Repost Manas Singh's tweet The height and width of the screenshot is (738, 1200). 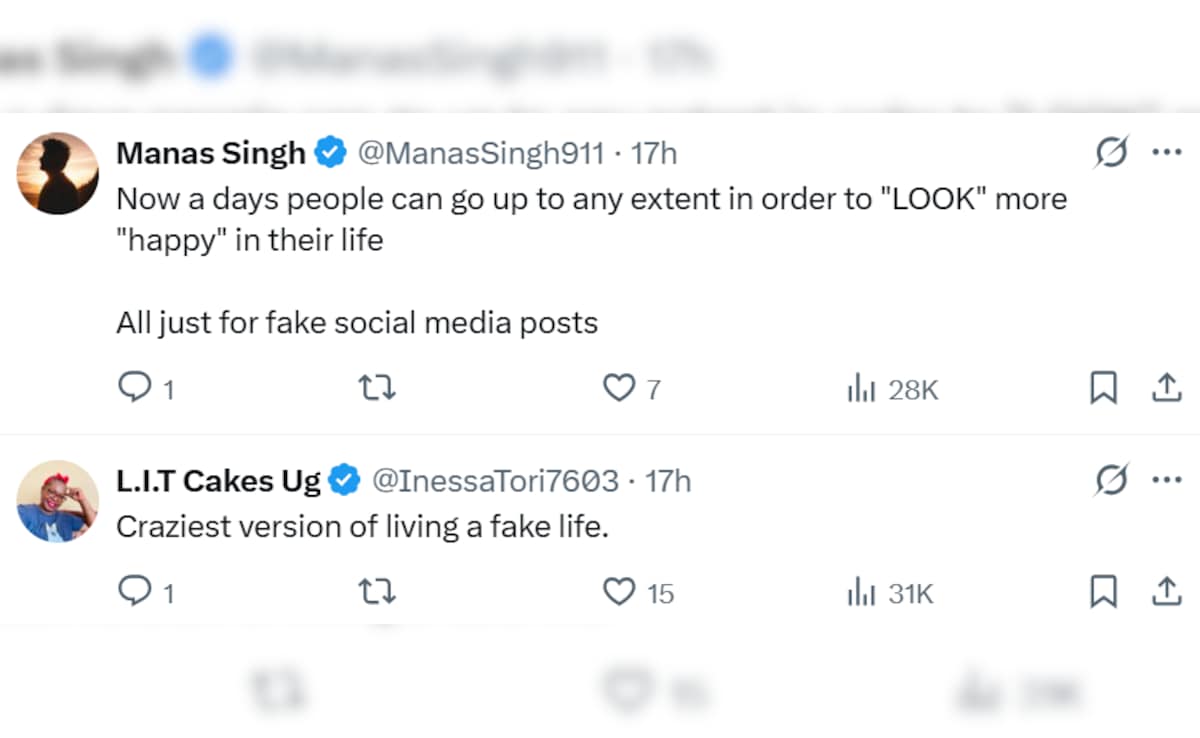click(x=377, y=388)
